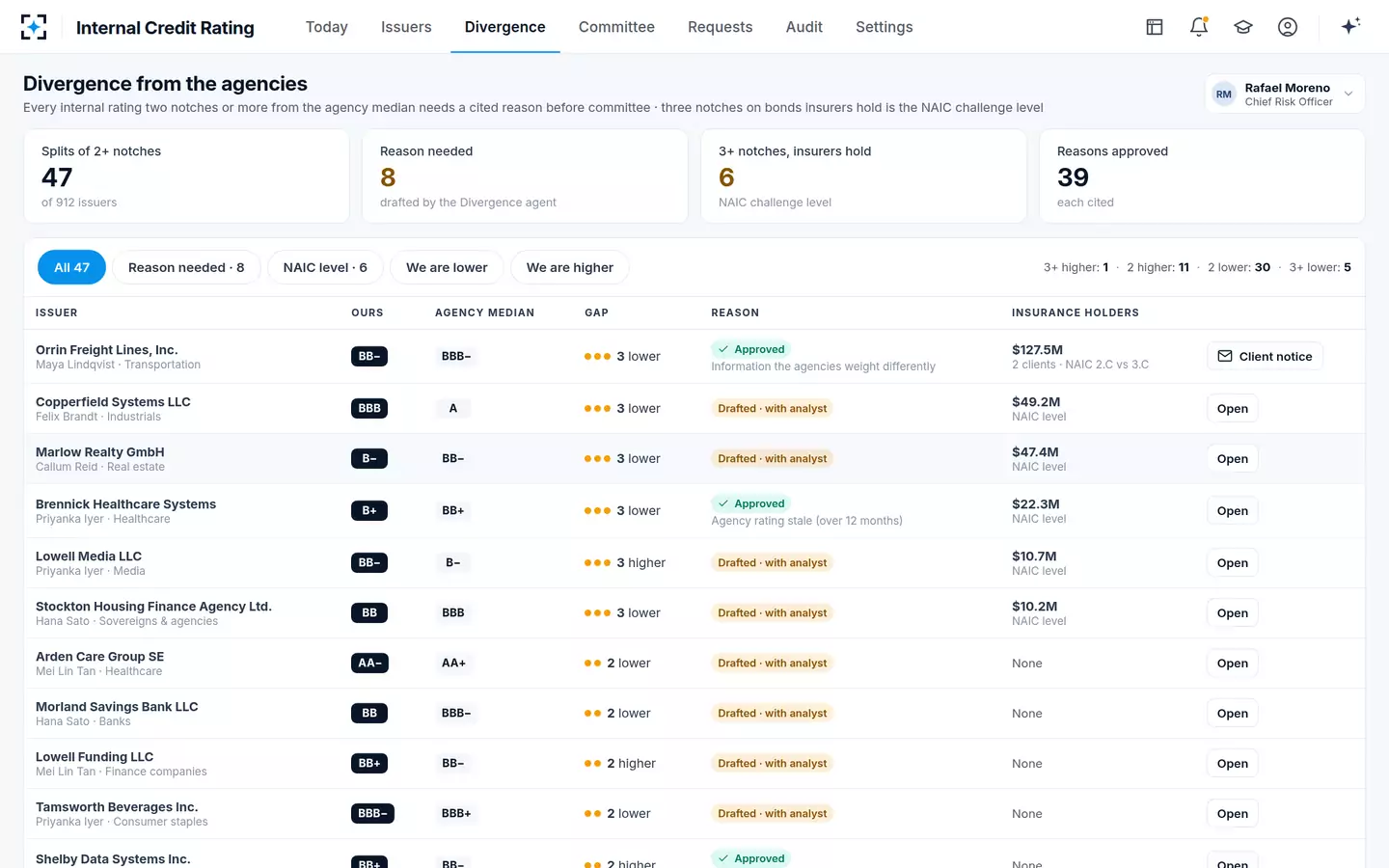Click Orrin Freight Lines, Inc. issuer name

[x=107, y=349]
